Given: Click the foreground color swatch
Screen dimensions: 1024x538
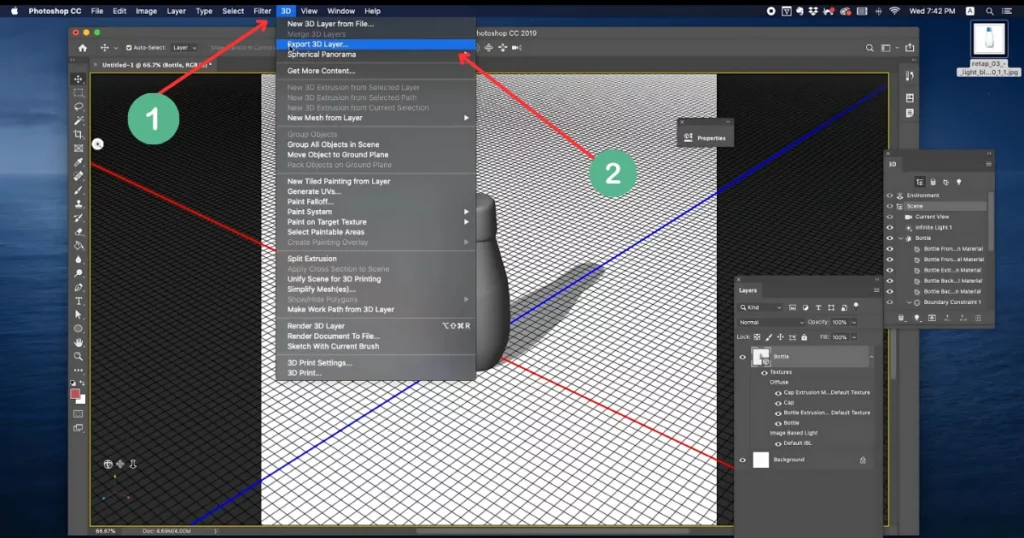Looking at the screenshot, I should point(75,394).
